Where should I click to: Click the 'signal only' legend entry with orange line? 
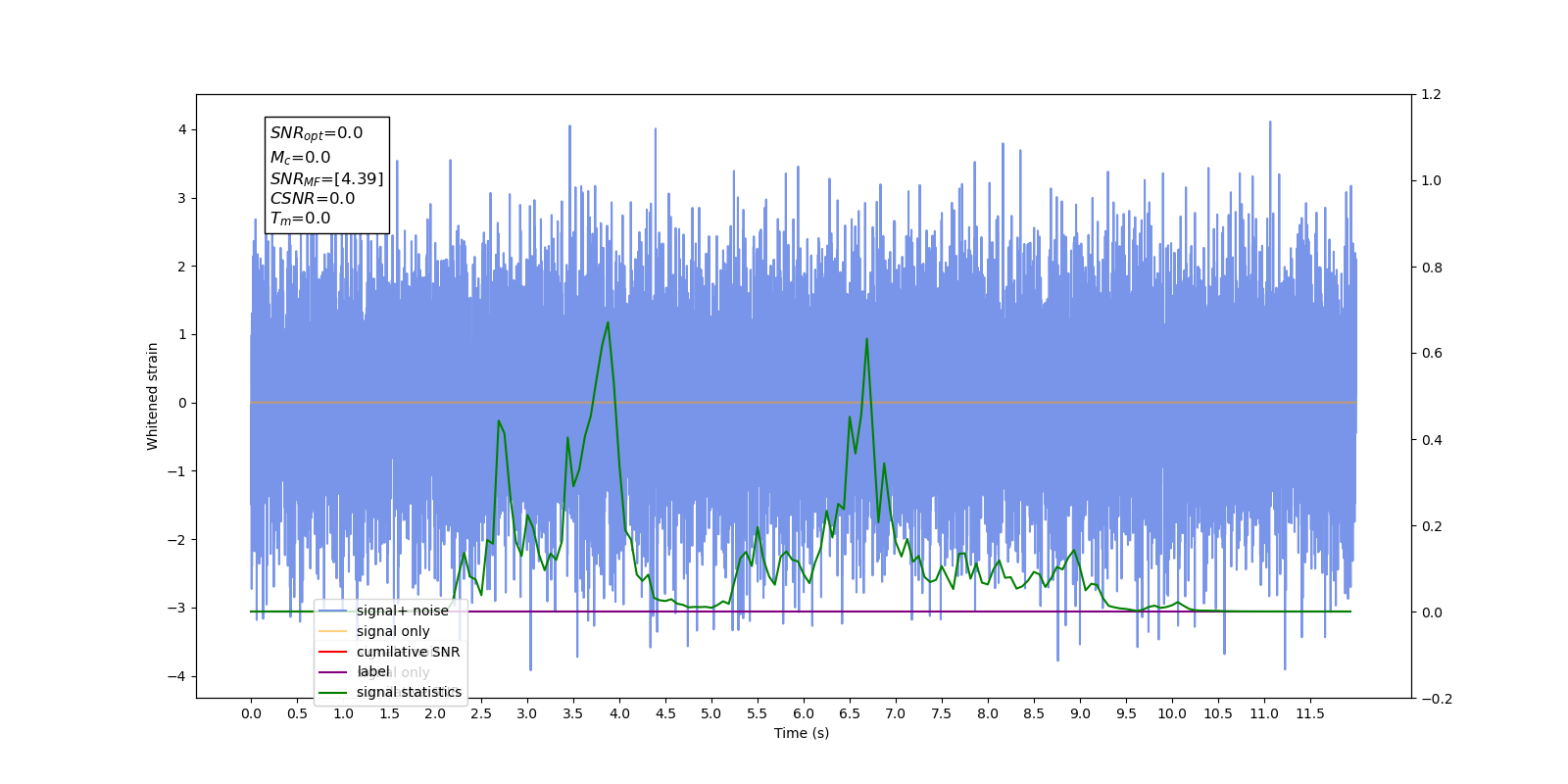coord(392,631)
